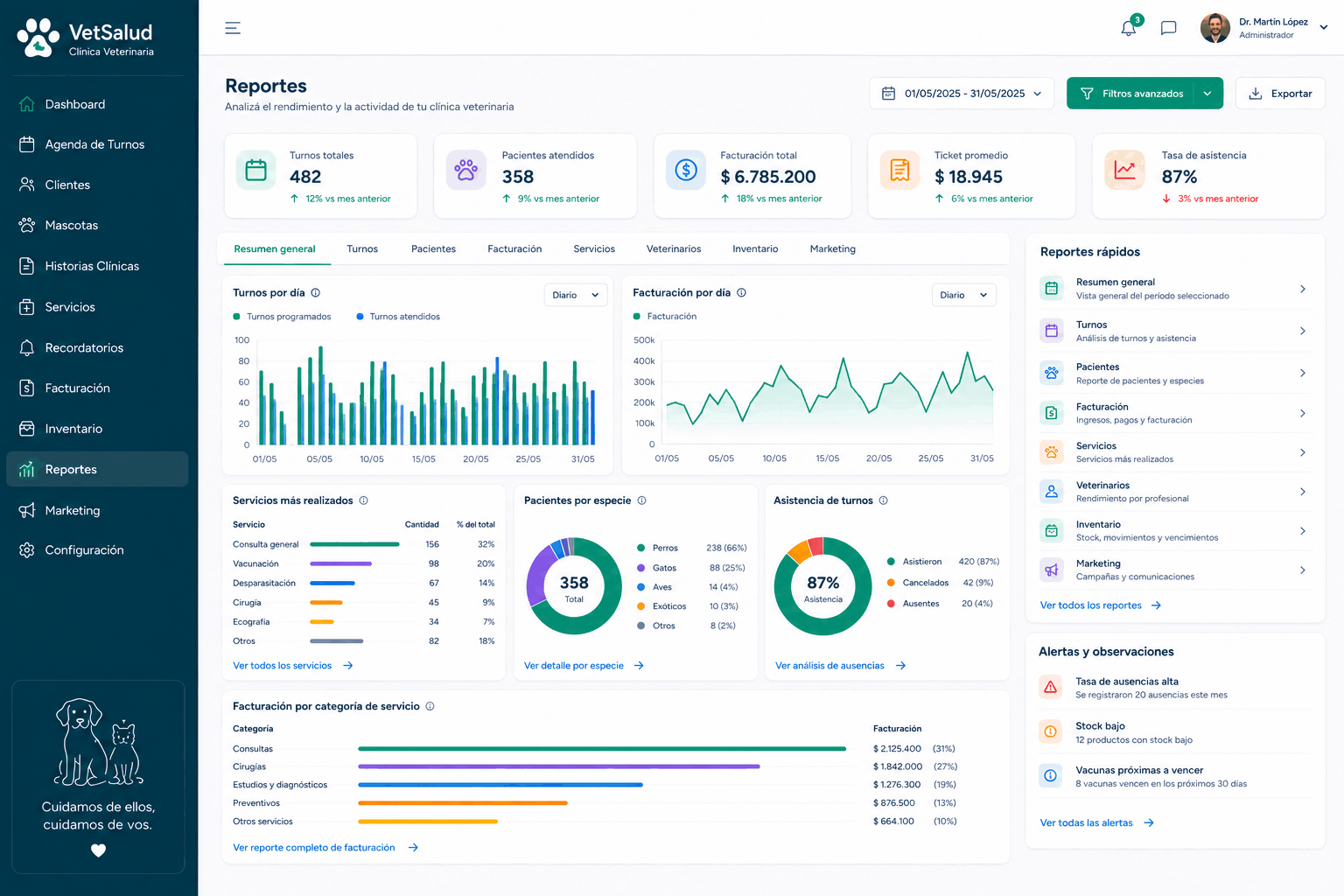Click the Dashboard home icon in sidebar
Screen dimensions: 1344x896
tap(27, 104)
